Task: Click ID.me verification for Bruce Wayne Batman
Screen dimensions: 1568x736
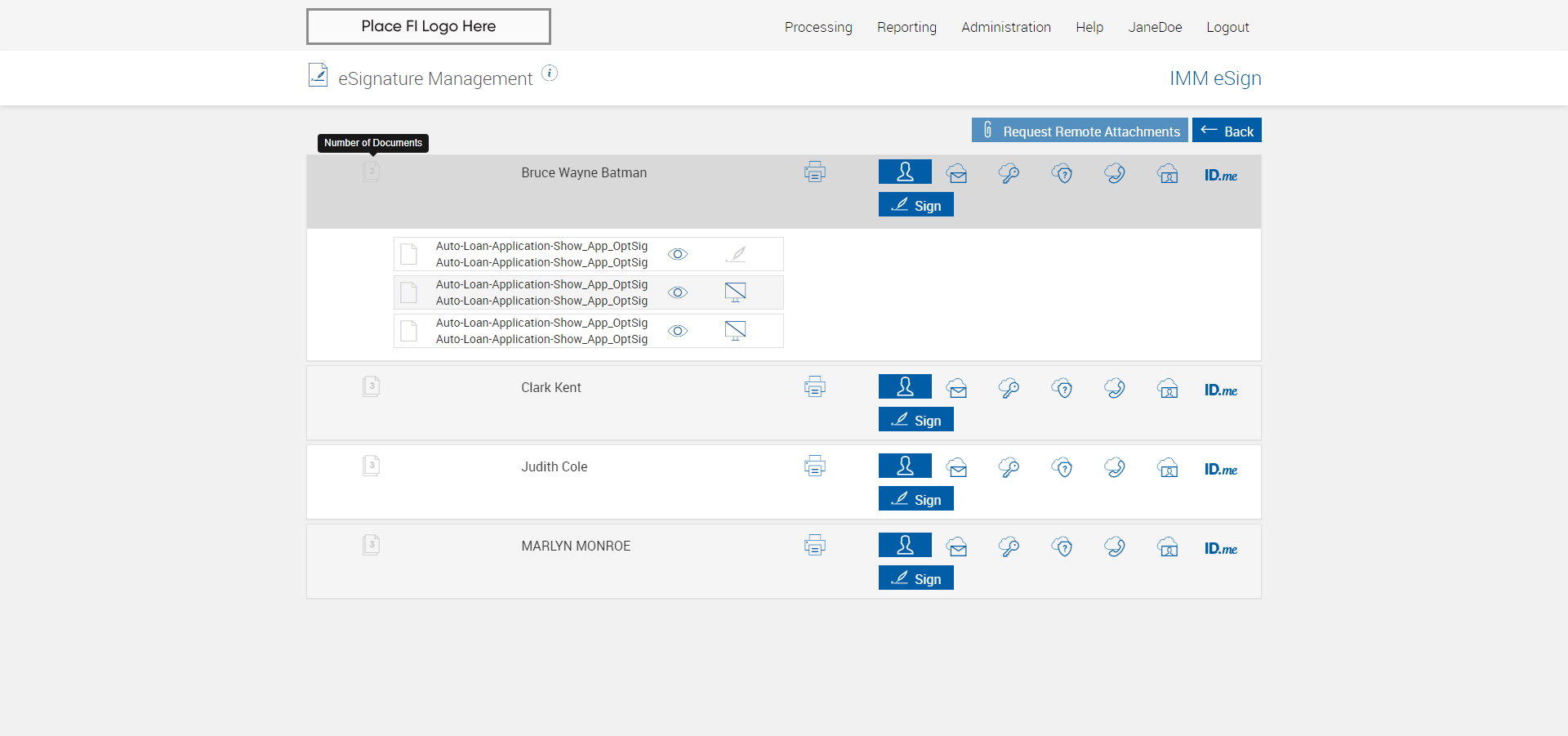Action: tap(1221, 175)
